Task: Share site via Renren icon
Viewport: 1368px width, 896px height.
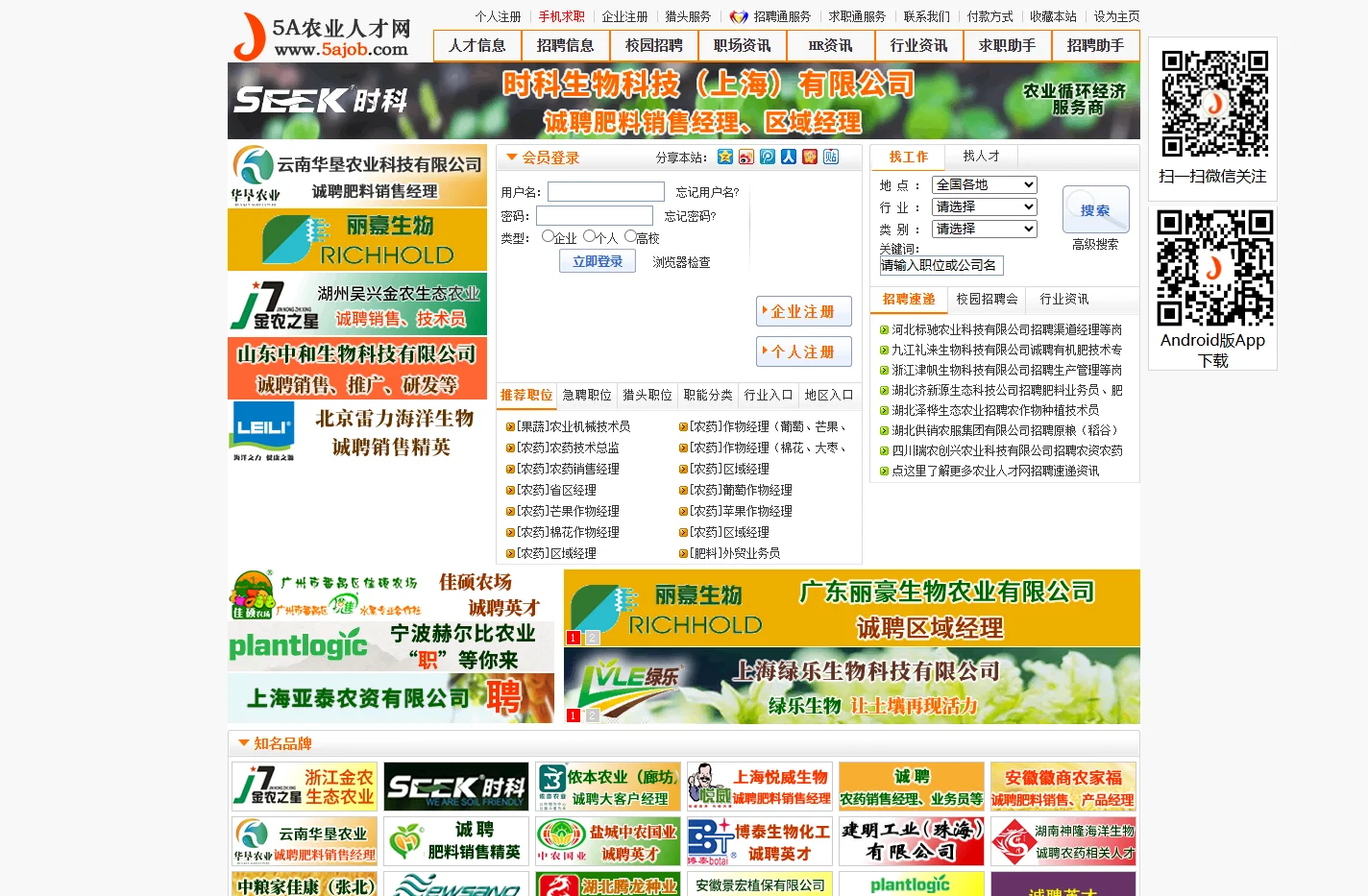Action: pos(789,157)
